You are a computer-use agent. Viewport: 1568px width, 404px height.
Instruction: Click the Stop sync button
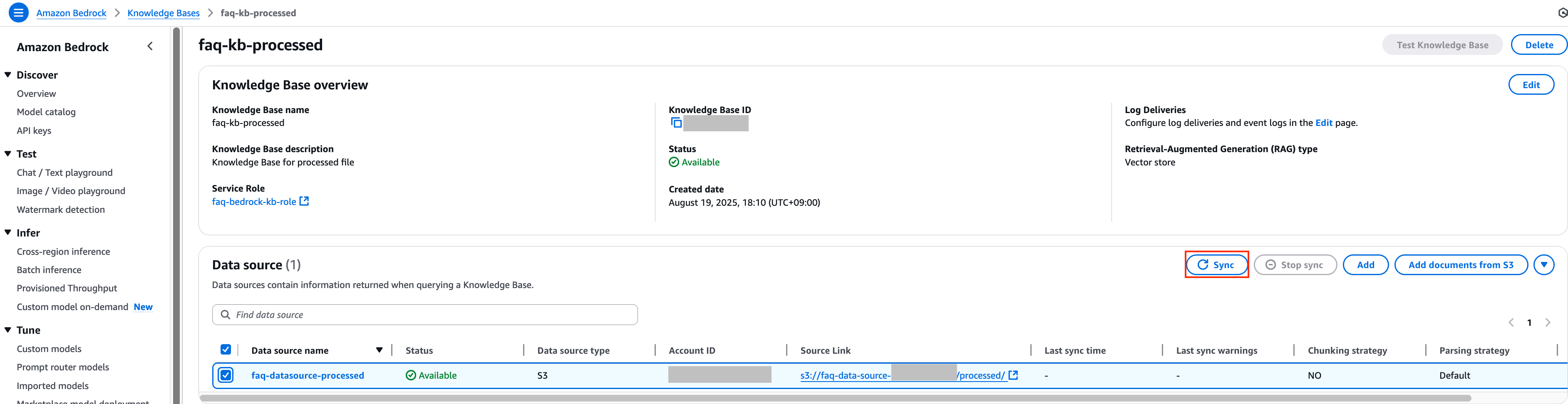click(1295, 265)
